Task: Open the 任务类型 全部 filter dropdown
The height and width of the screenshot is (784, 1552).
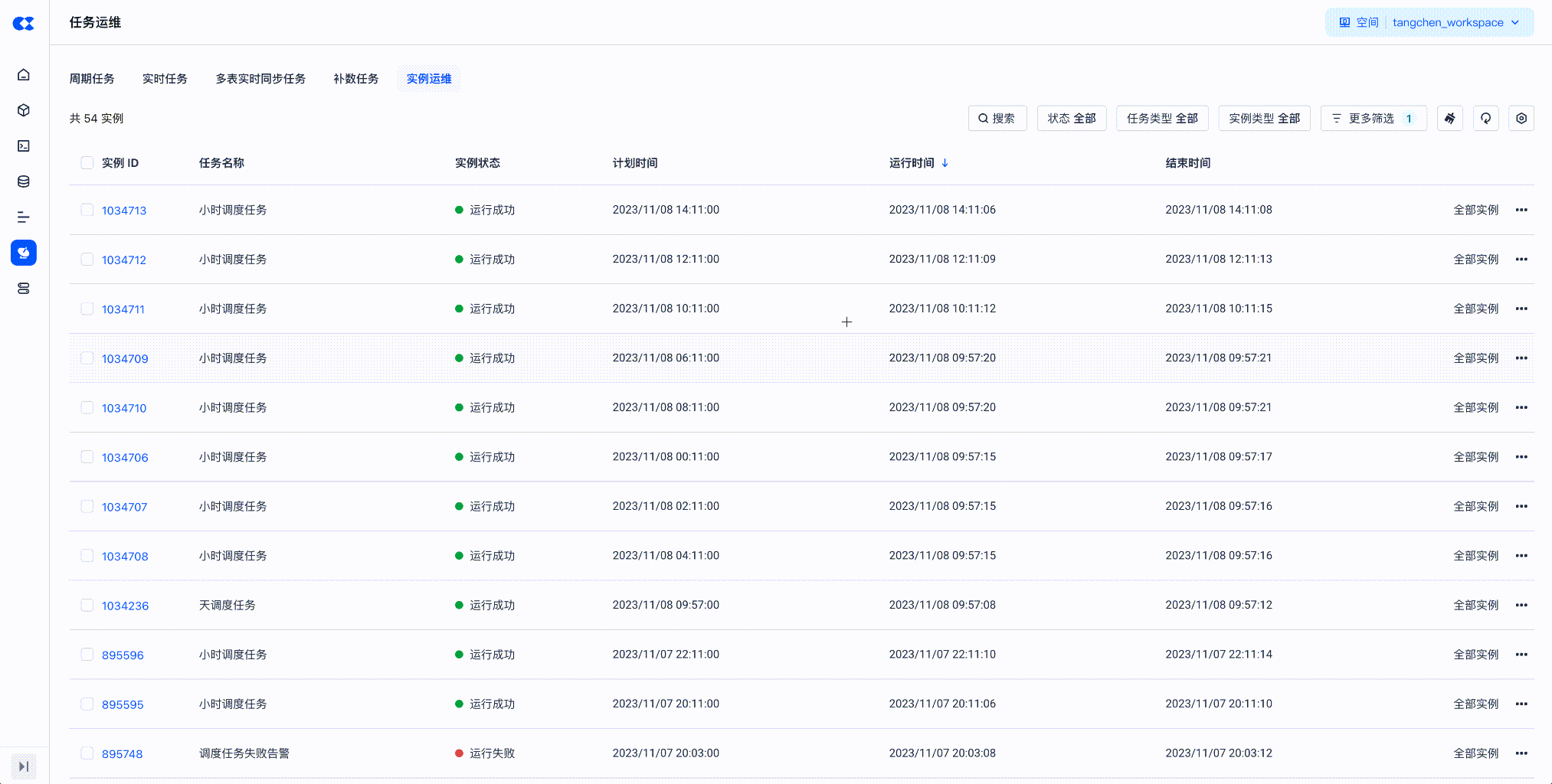Action: point(1161,119)
